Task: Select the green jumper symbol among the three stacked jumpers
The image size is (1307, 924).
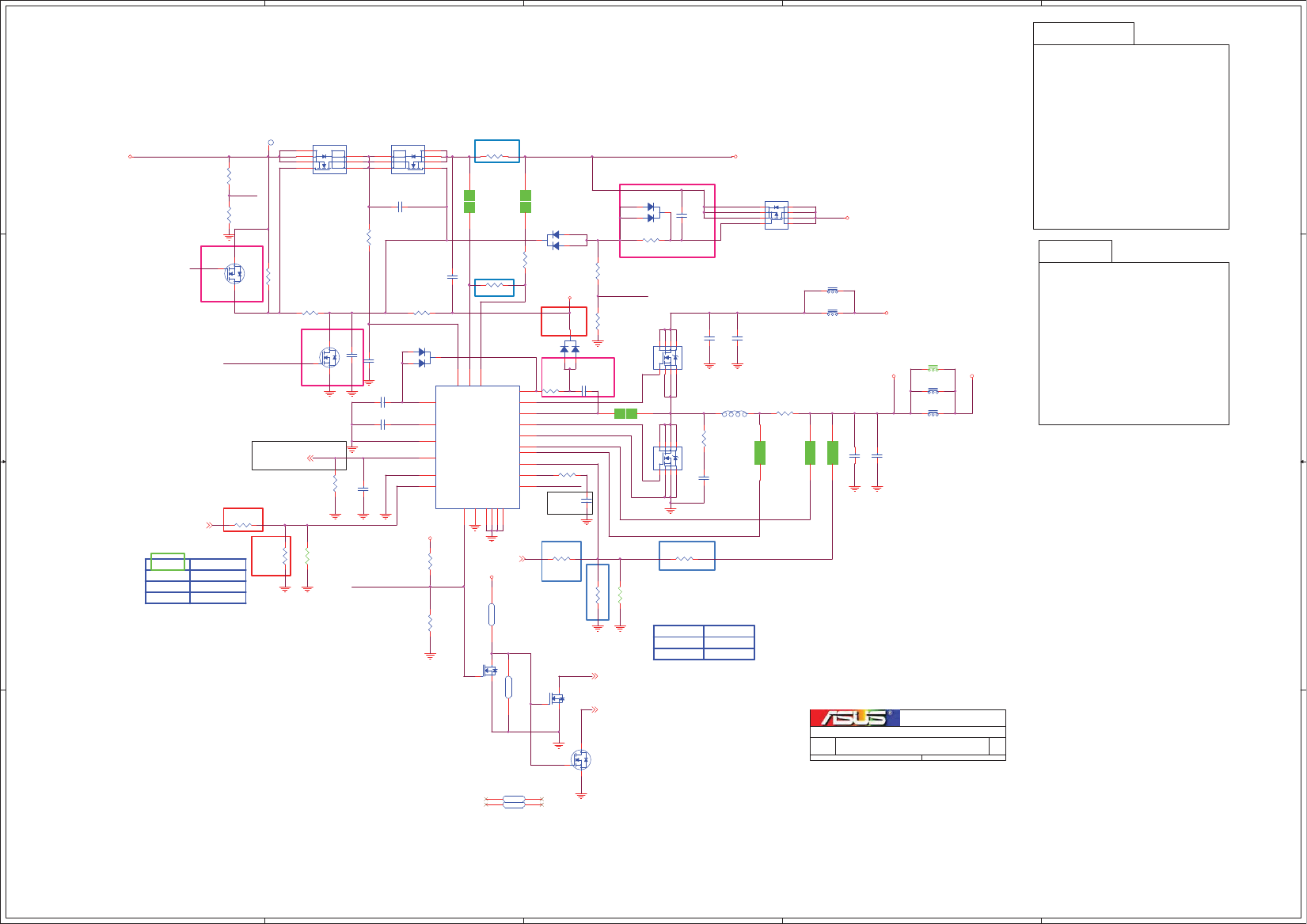Action: (x=933, y=369)
